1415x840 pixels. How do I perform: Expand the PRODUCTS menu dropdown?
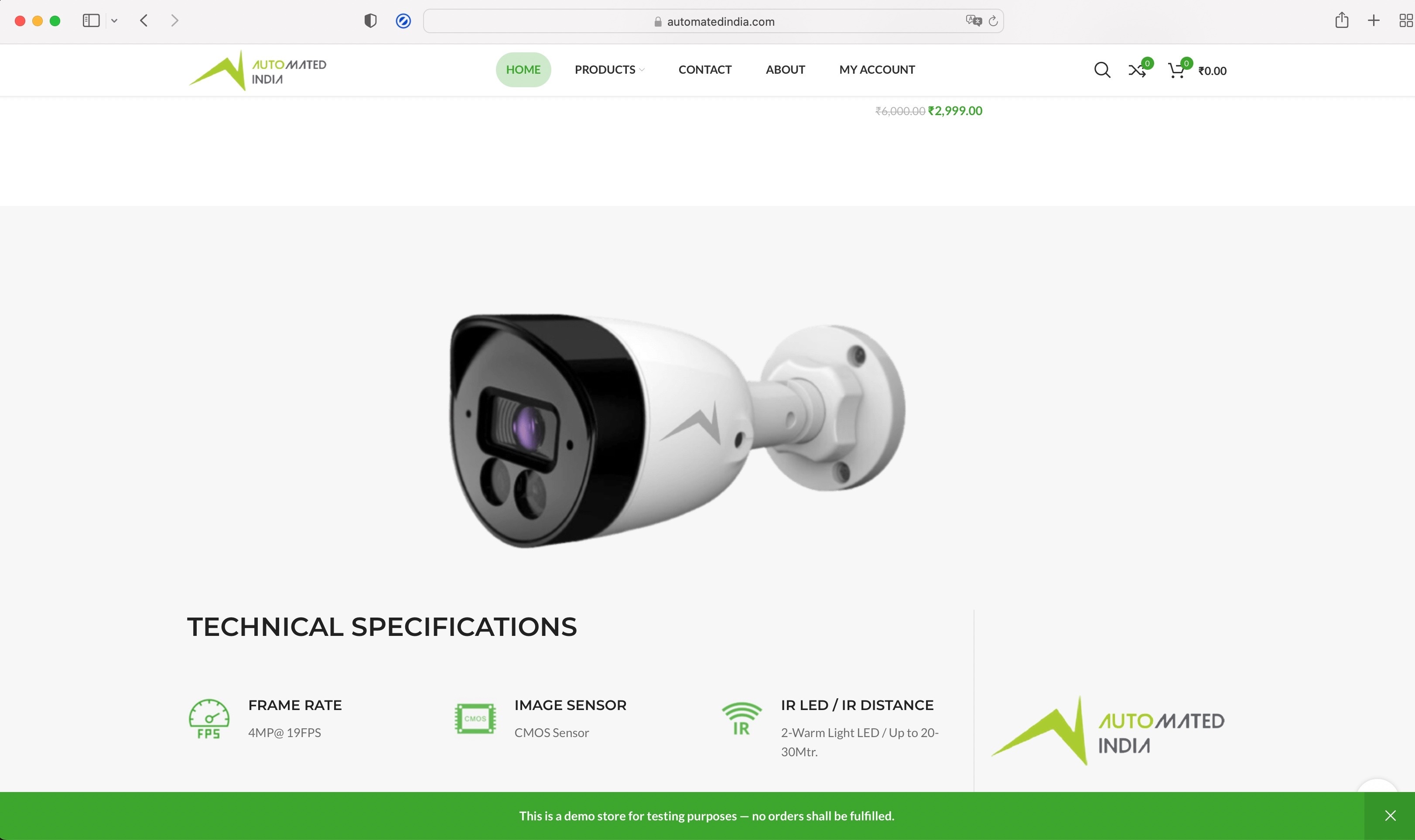609,70
